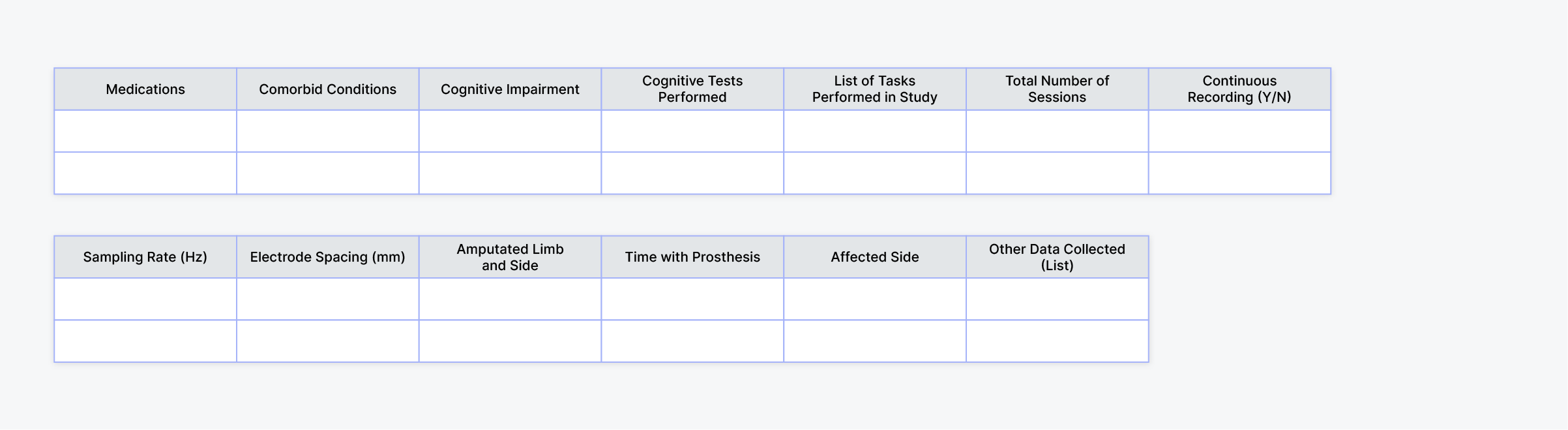This screenshot has height=430, width=1568.
Task: Select second row cell under Continuous Recording
Action: 1239,173
